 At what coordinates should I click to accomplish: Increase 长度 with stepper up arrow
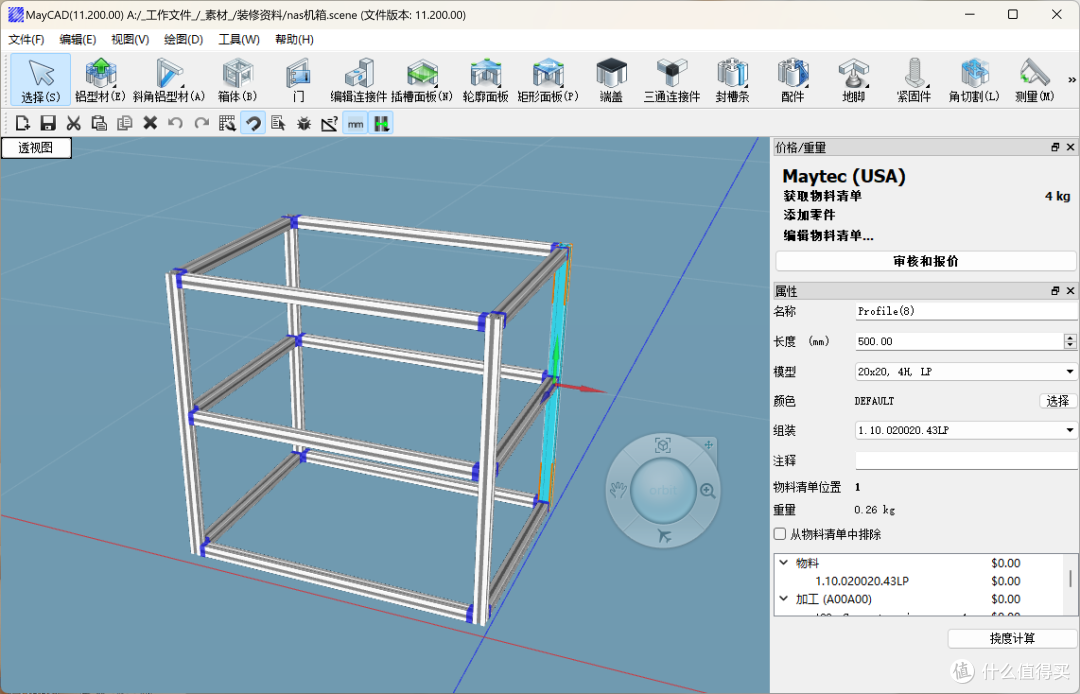pos(1070,337)
